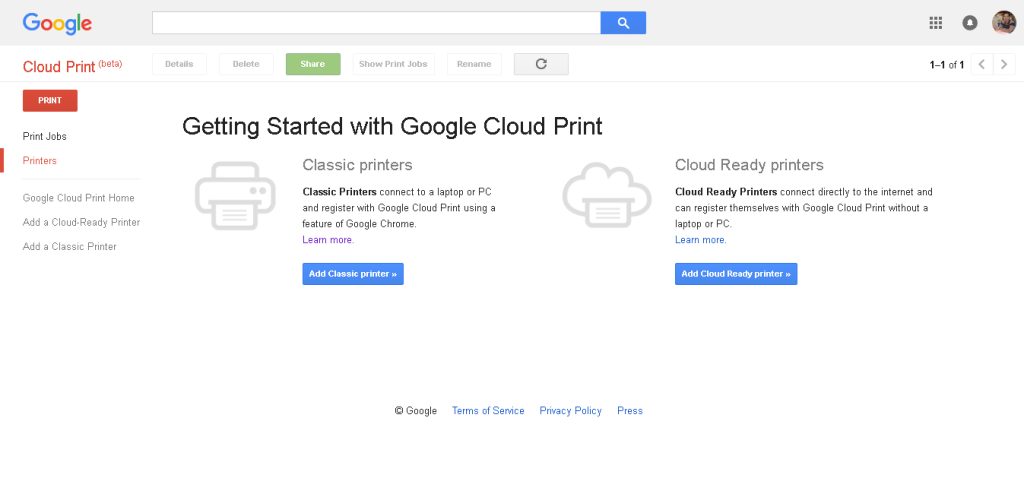The height and width of the screenshot is (478, 1024).
Task: Click the green Share button
Action: tap(313, 64)
